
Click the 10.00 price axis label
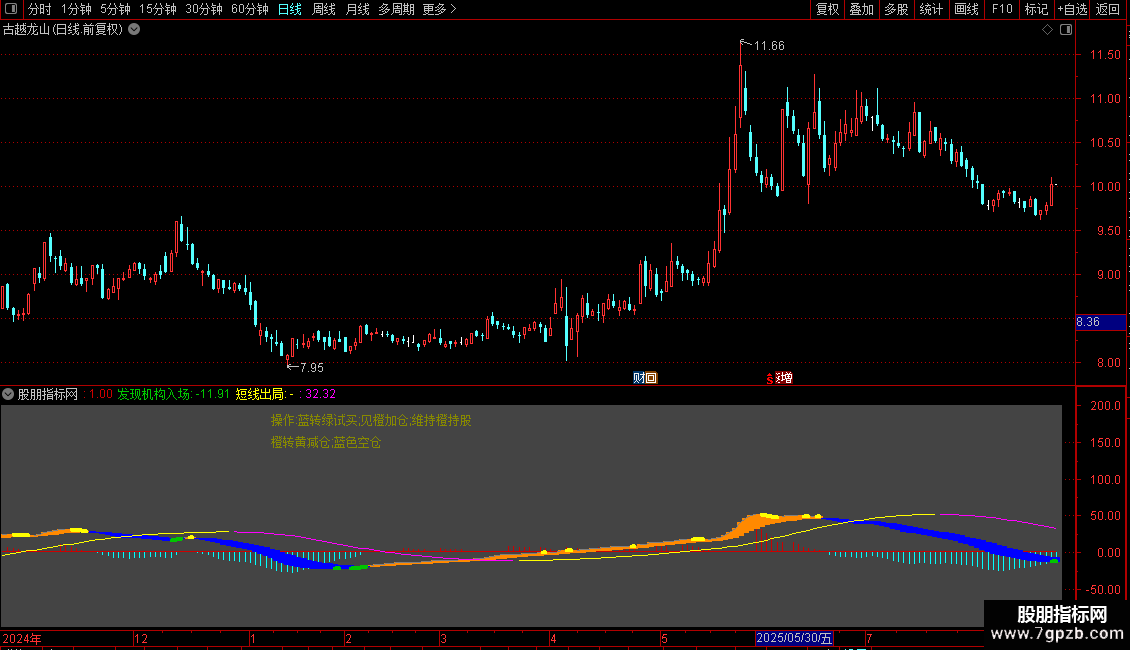(x=1105, y=187)
